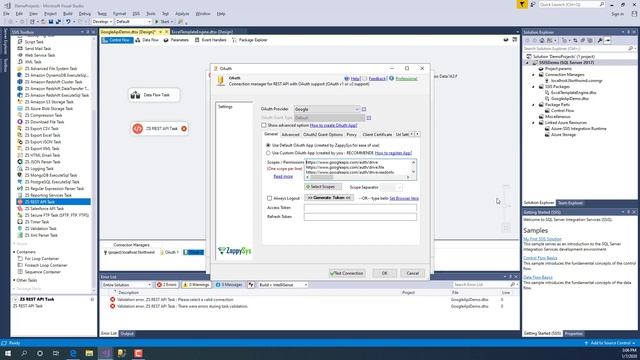640x360 pixels.
Task: Switch to OAuth2 Grant Options tab
Action: (323, 135)
